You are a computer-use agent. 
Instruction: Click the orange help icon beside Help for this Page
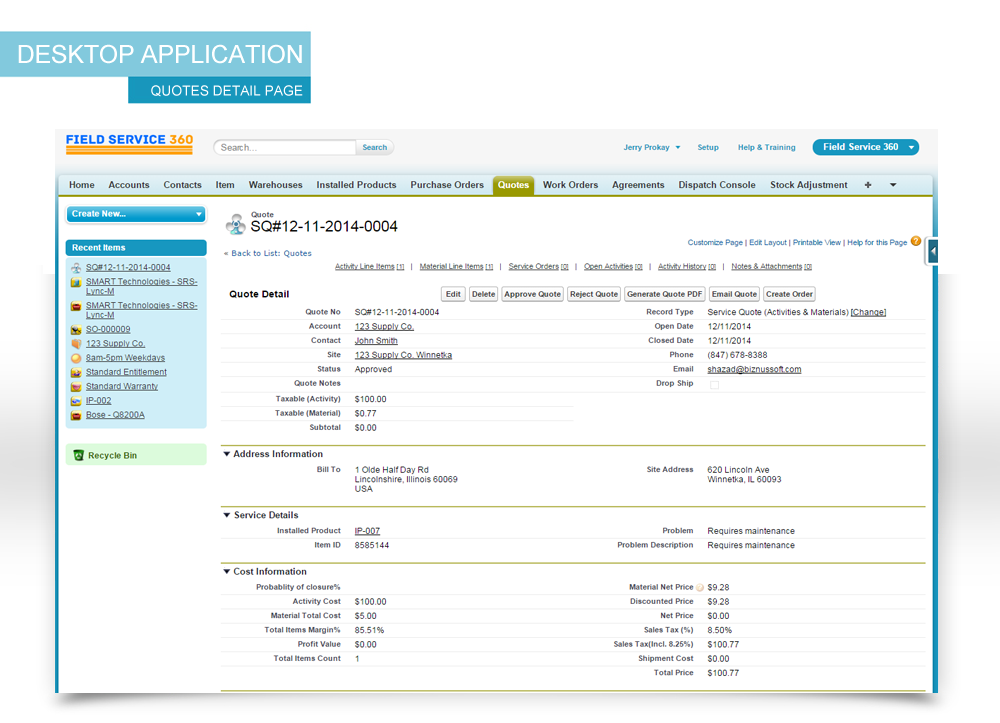coord(916,241)
